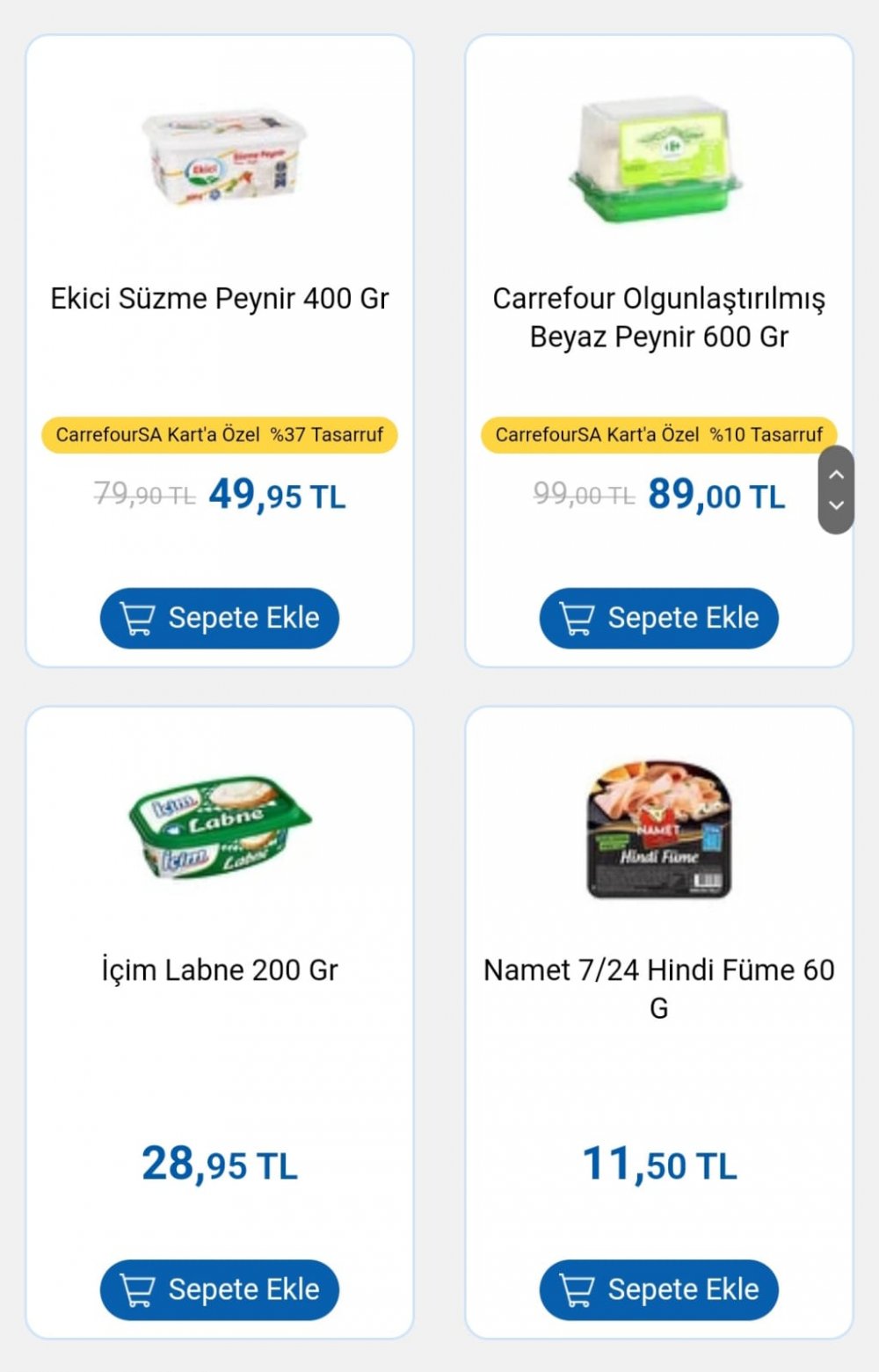
Task: Click cart icon for Namet Hindi Füme
Action: (x=577, y=1290)
